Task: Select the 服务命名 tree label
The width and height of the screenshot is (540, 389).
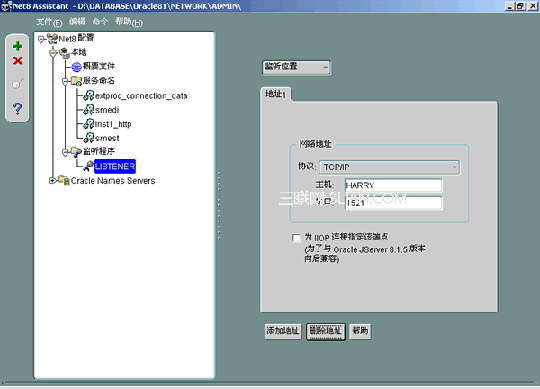Action: tap(99, 81)
